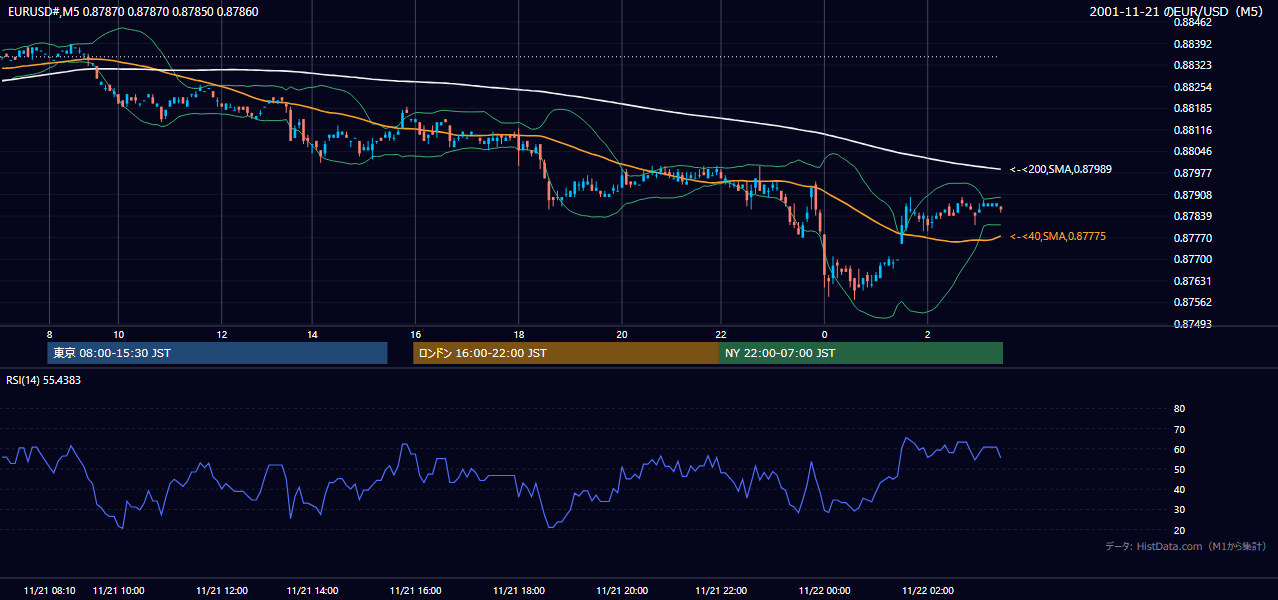Click the bottom date label 11/21 08:10
Image resolution: width=1278 pixels, height=600 pixels.
tap(49, 591)
